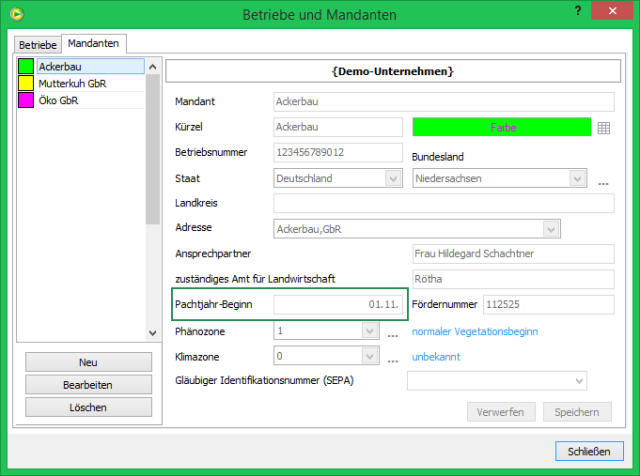The height and width of the screenshot is (476, 640).
Task: Click ellipsis button next to Phänozone
Action: click(393, 331)
